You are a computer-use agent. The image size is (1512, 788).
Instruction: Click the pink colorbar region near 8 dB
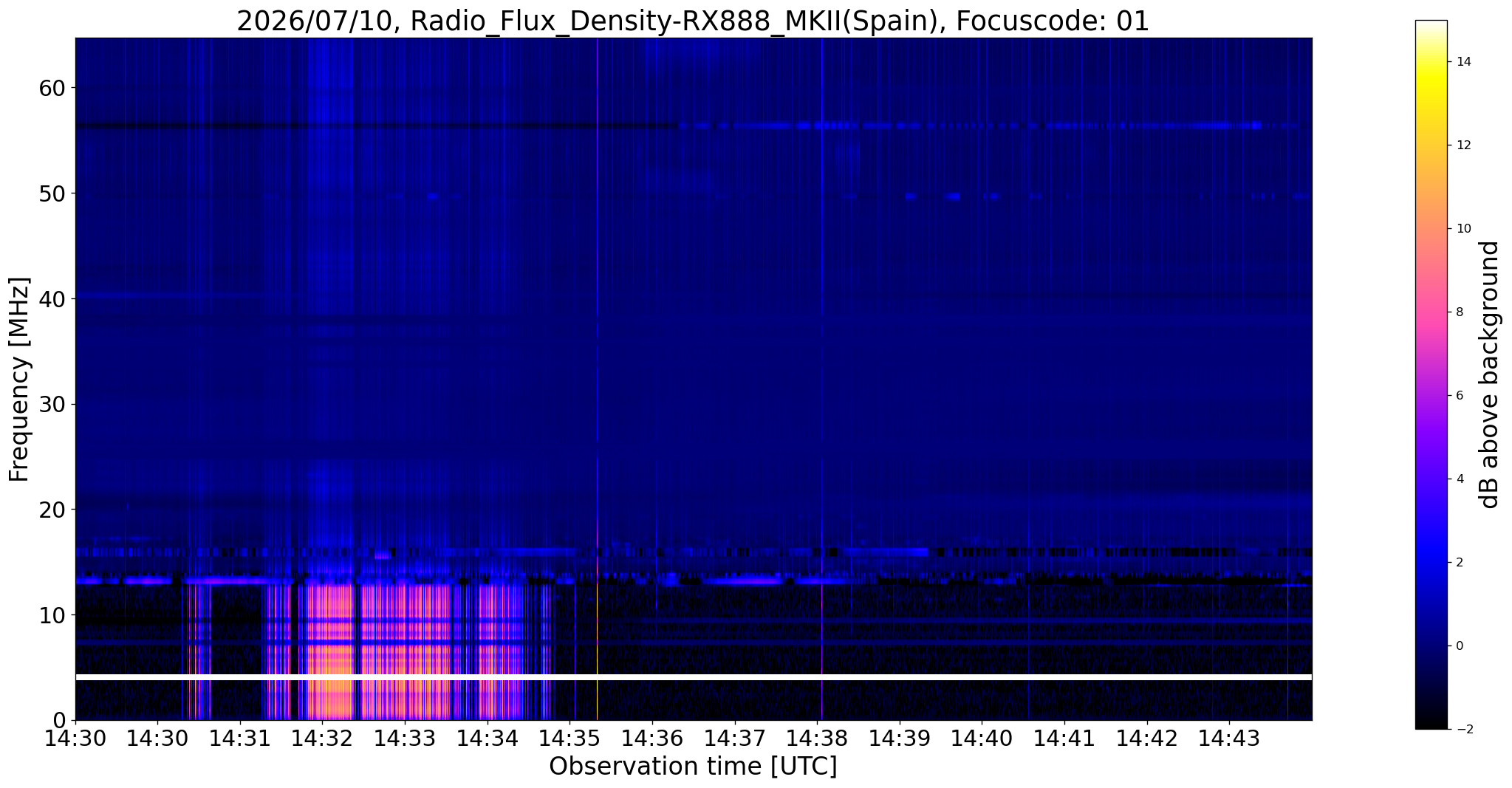tap(1431, 312)
